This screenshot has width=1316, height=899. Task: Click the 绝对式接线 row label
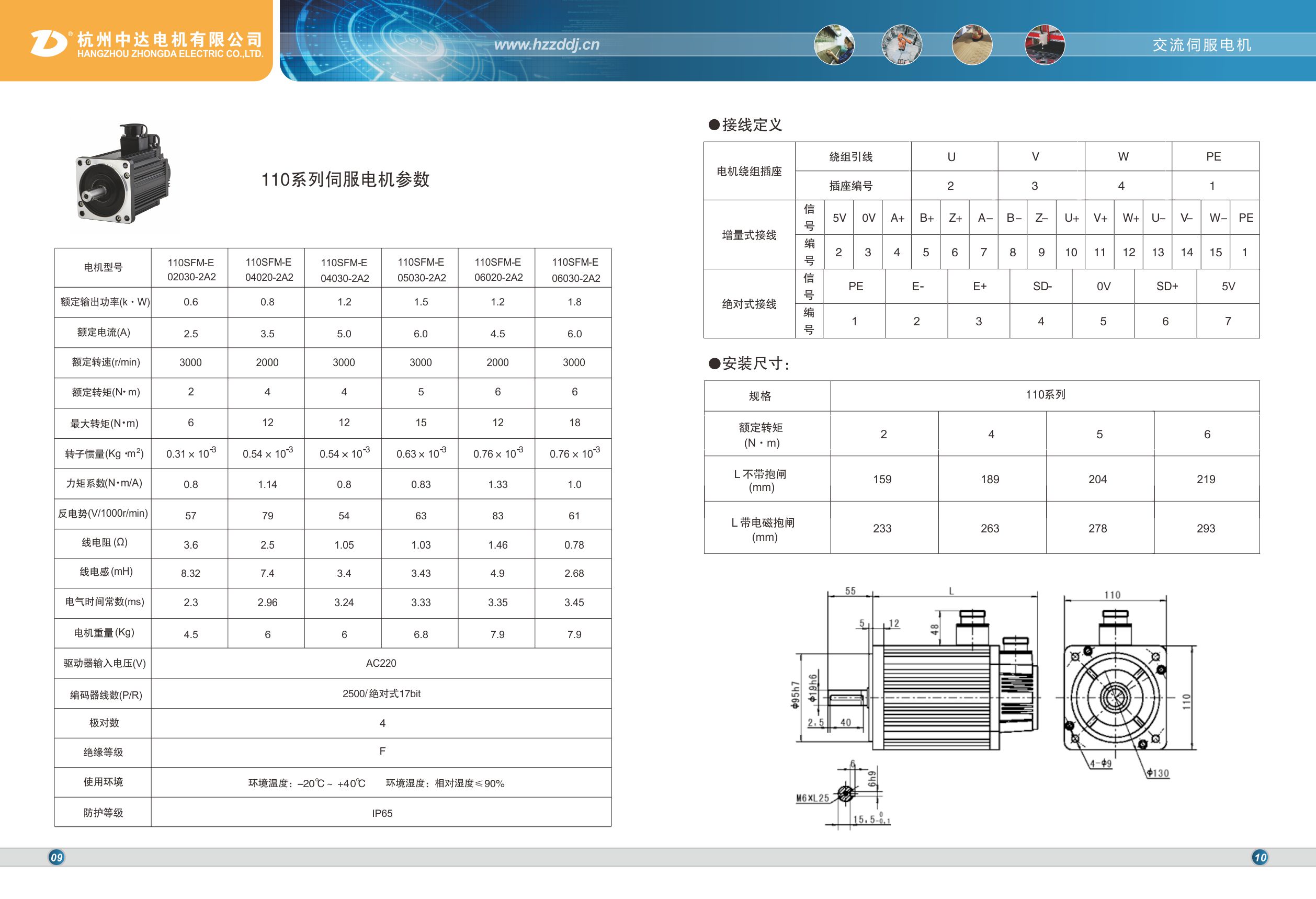click(x=749, y=304)
